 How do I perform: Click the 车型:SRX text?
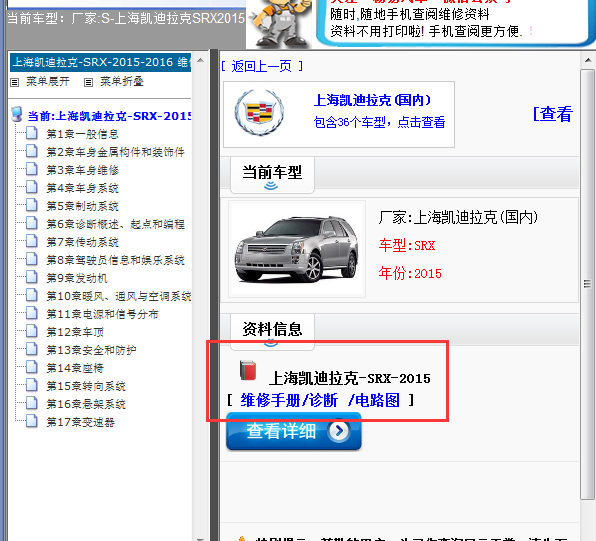[407, 245]
